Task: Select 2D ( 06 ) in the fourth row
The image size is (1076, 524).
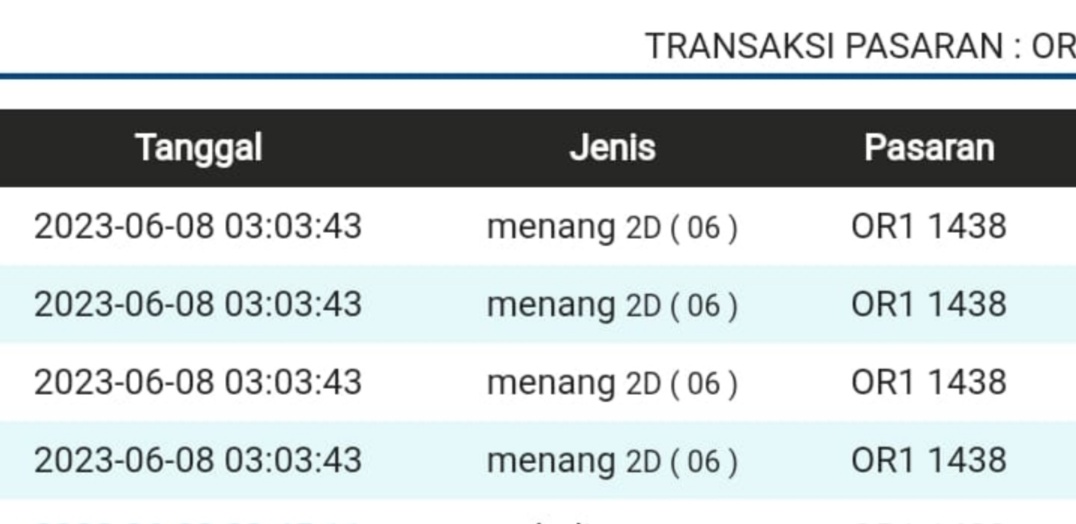Action: tap(682, 461)
